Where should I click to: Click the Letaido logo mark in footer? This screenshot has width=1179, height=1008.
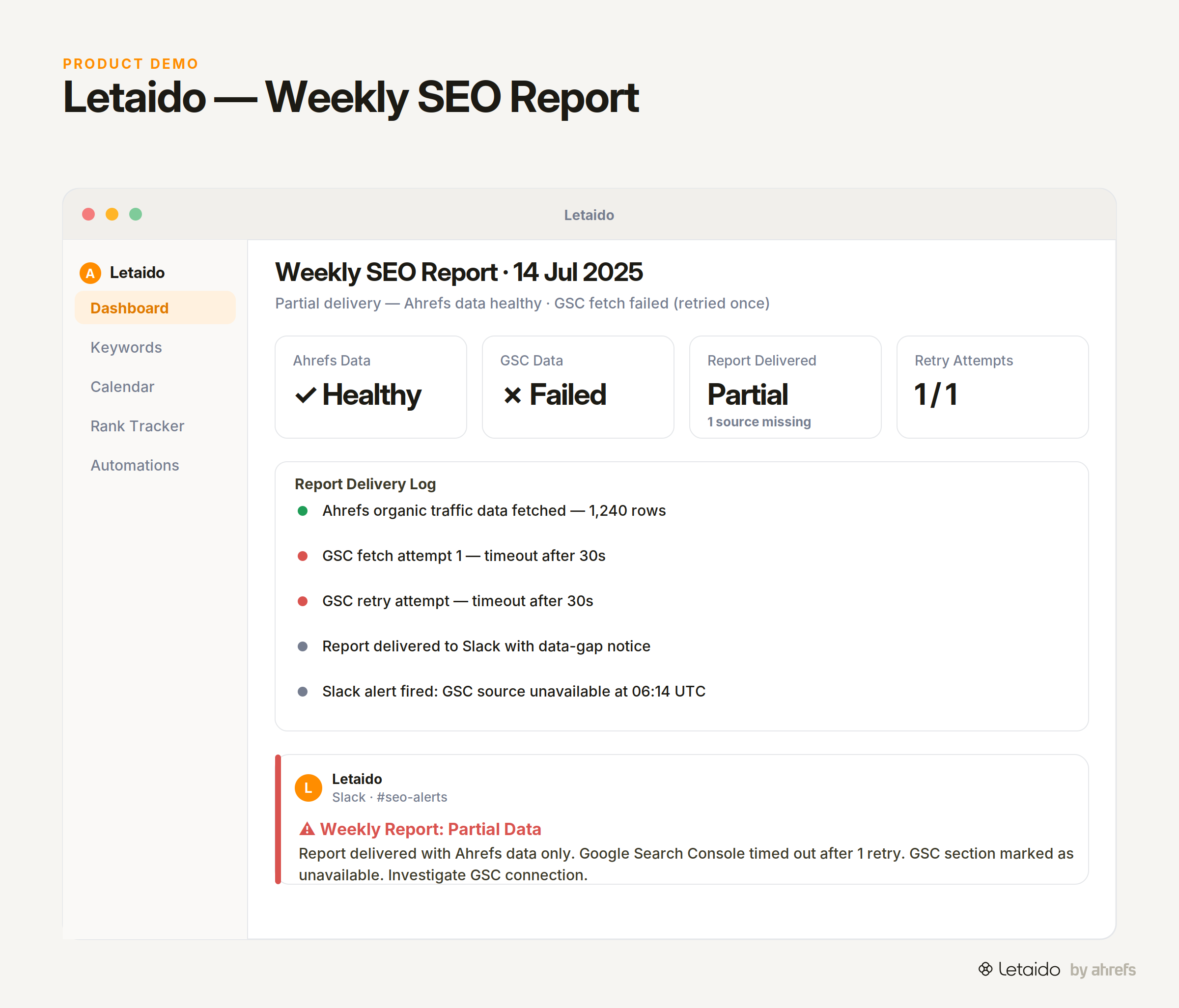985,969
